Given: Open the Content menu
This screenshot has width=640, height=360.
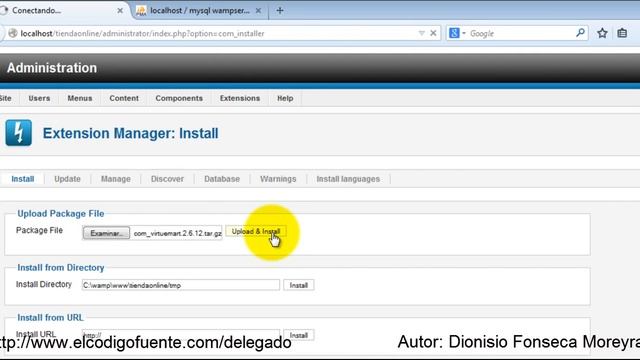Looking at the screenshot, I should click(x=124, y=98).
